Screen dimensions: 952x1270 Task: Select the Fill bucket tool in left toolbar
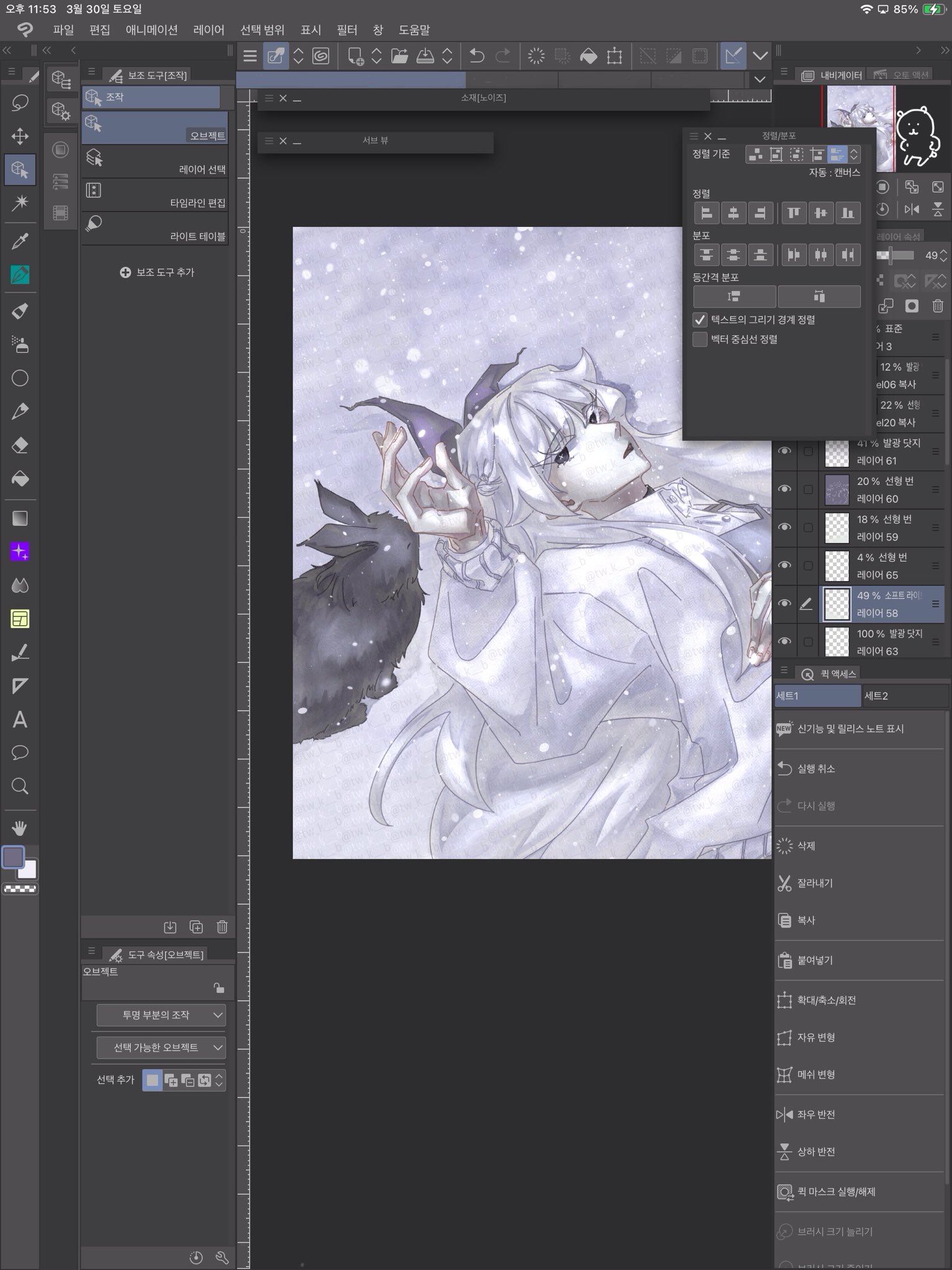[20, 478]
